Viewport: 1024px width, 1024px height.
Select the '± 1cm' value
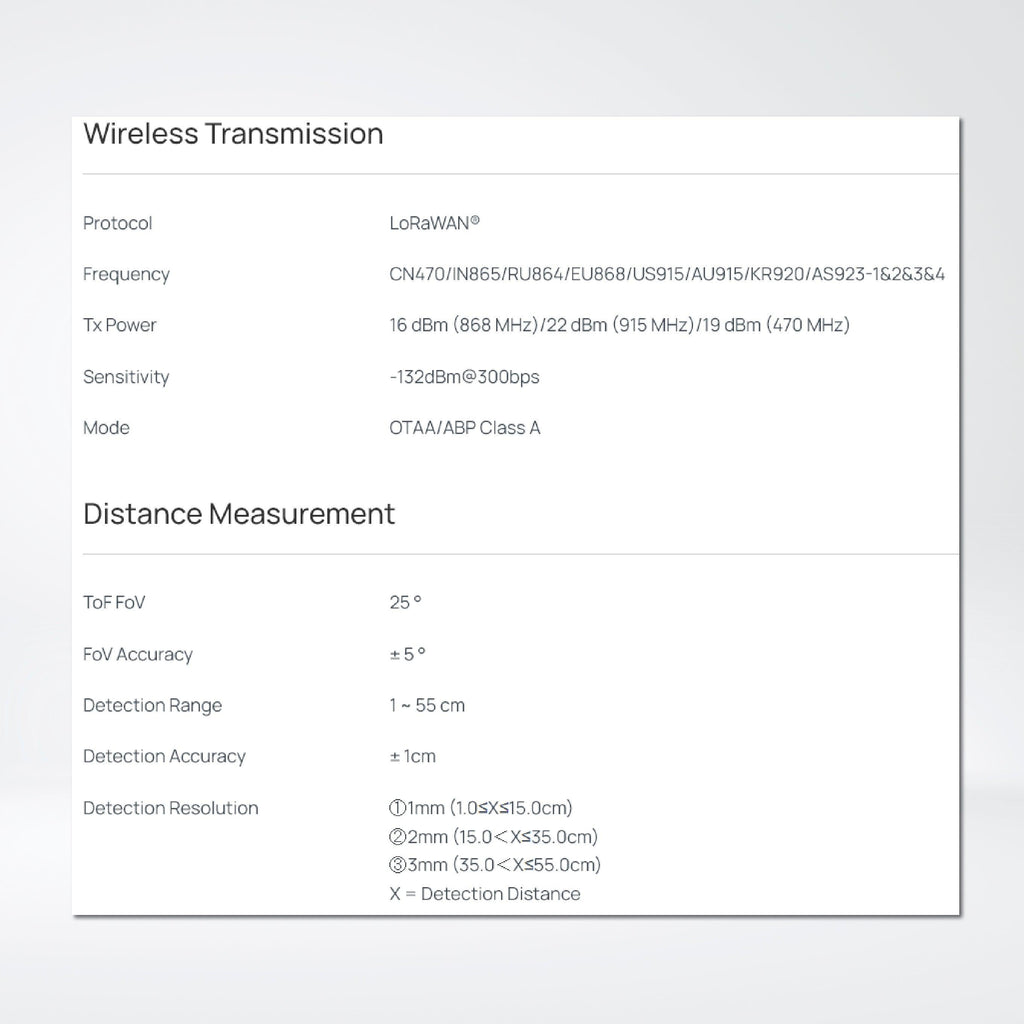413,757
